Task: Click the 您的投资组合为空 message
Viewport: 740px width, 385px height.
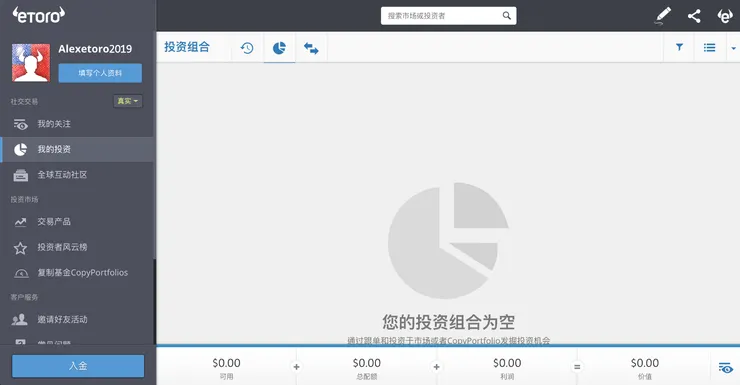Action: tap(448, 322)
